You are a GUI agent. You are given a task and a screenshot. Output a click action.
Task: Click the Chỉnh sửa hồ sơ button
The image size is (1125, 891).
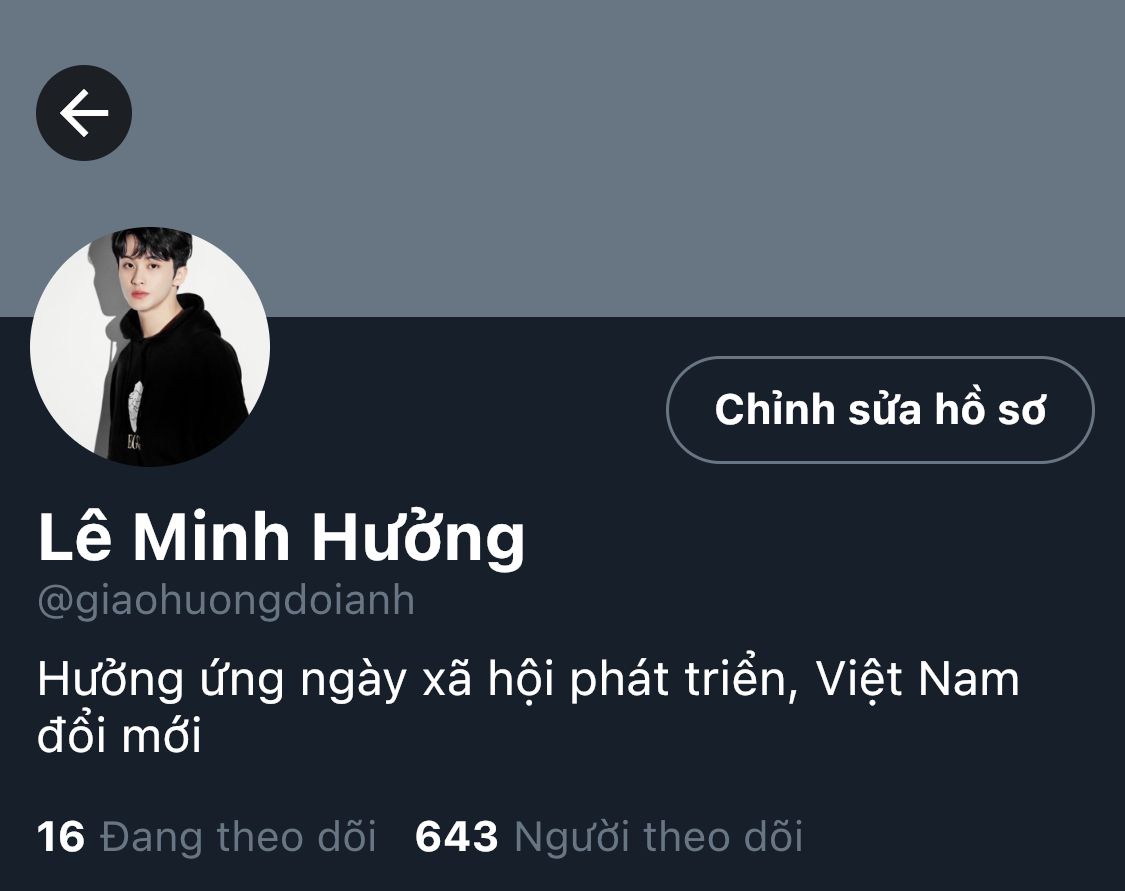click(880, 410)
